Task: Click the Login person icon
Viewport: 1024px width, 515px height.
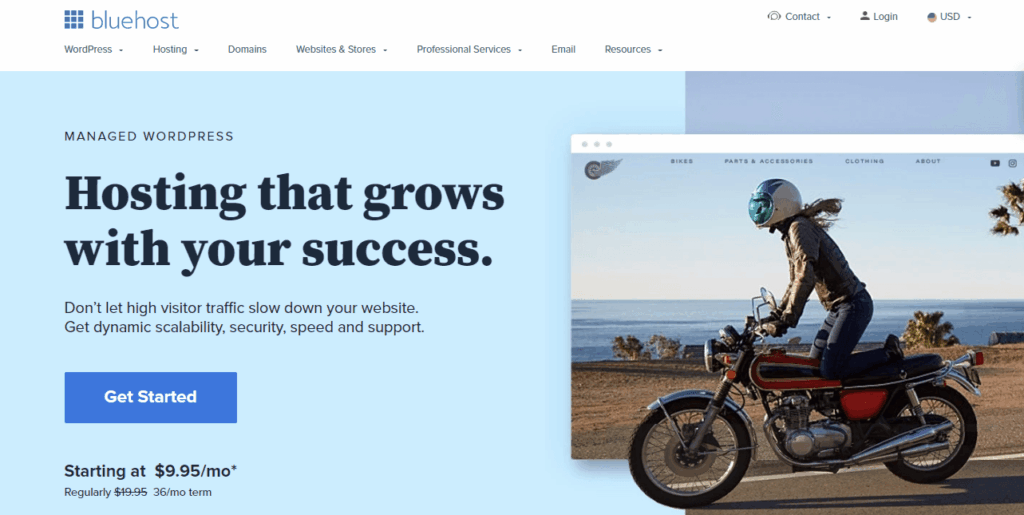Action: 865,16
